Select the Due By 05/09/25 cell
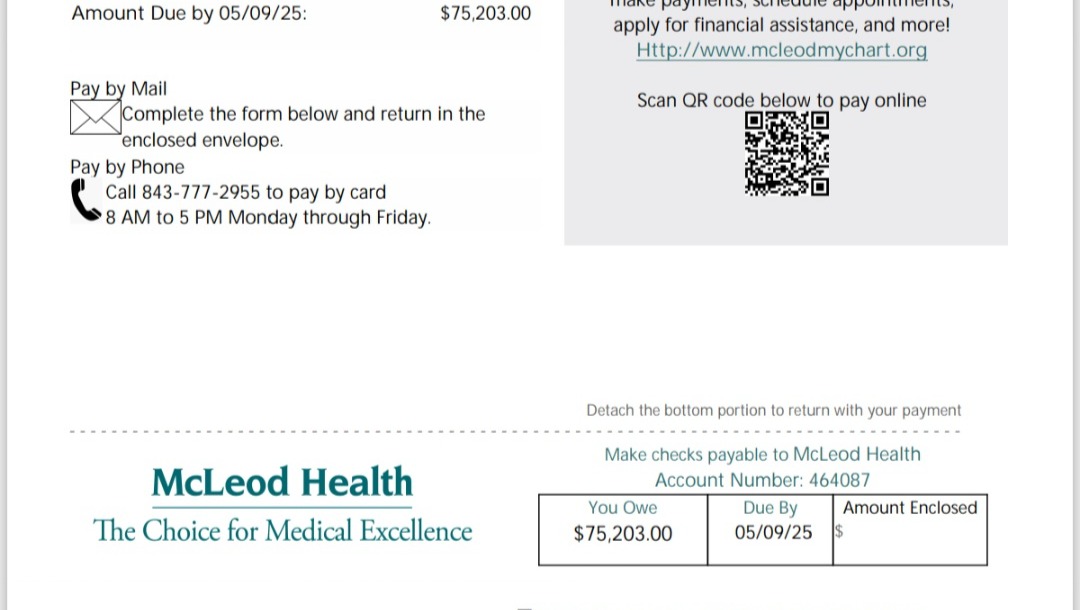The height and width of the screenshot is (610, 1080). point(770,530)
